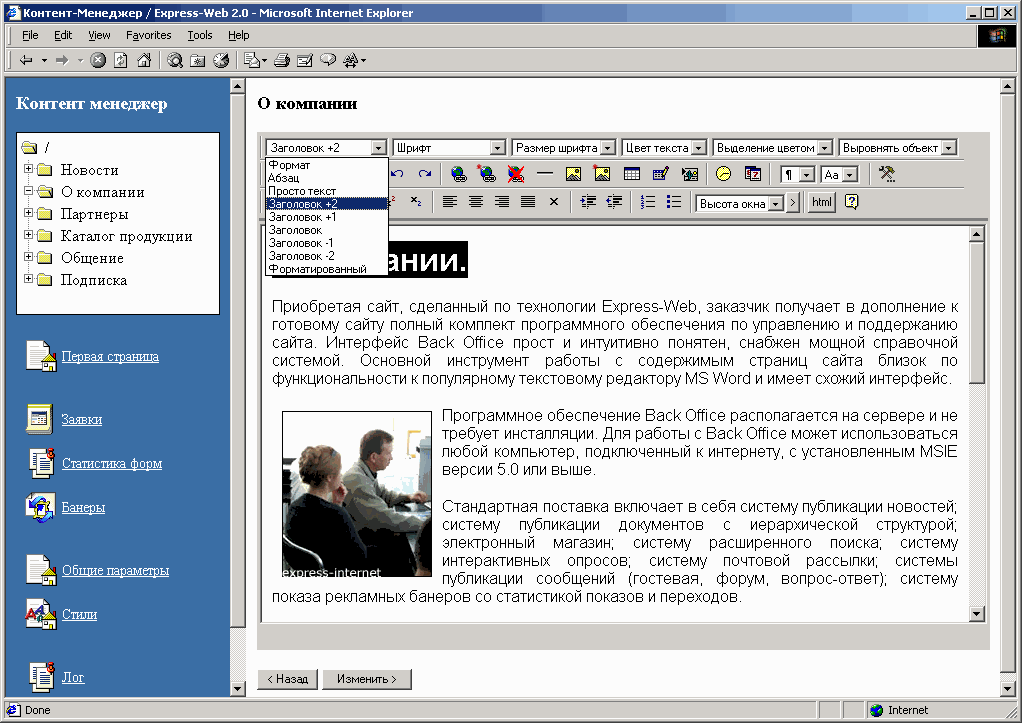Click the X icon beside the justify button

click(x=554, y=202)
